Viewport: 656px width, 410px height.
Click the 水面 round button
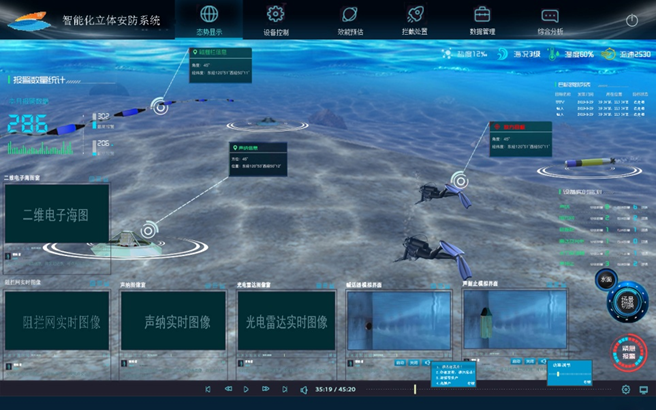pos(606,279)
